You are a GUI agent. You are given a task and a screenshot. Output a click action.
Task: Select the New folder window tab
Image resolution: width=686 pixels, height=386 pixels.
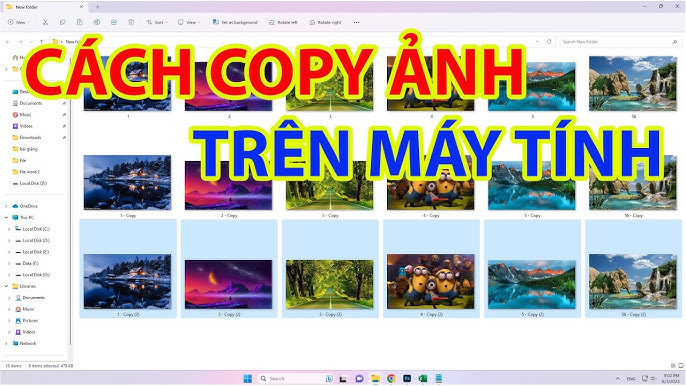pos(44,7)
